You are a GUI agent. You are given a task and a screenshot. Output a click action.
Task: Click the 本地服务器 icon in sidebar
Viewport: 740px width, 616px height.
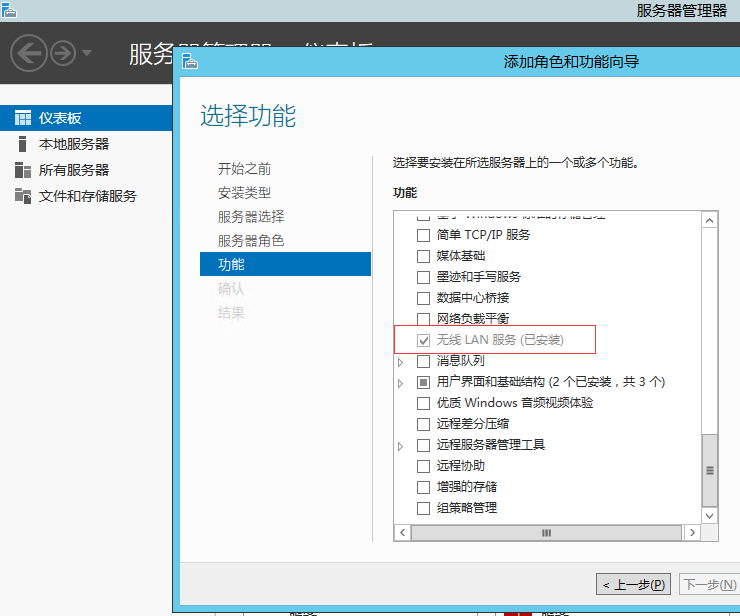click(x=23, y=144)
